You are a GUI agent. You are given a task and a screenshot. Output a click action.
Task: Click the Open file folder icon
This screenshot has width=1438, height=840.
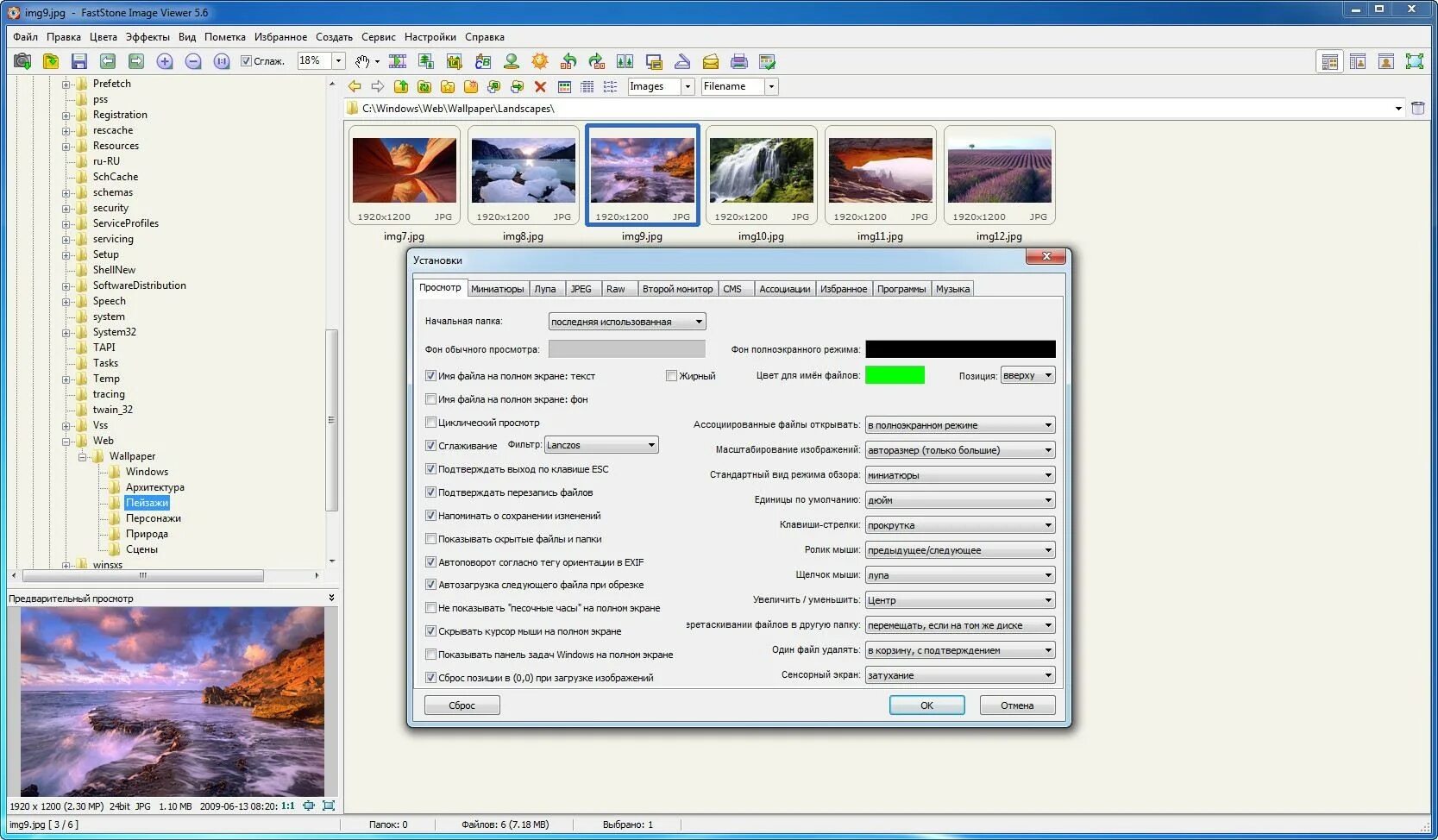[51, 61]
